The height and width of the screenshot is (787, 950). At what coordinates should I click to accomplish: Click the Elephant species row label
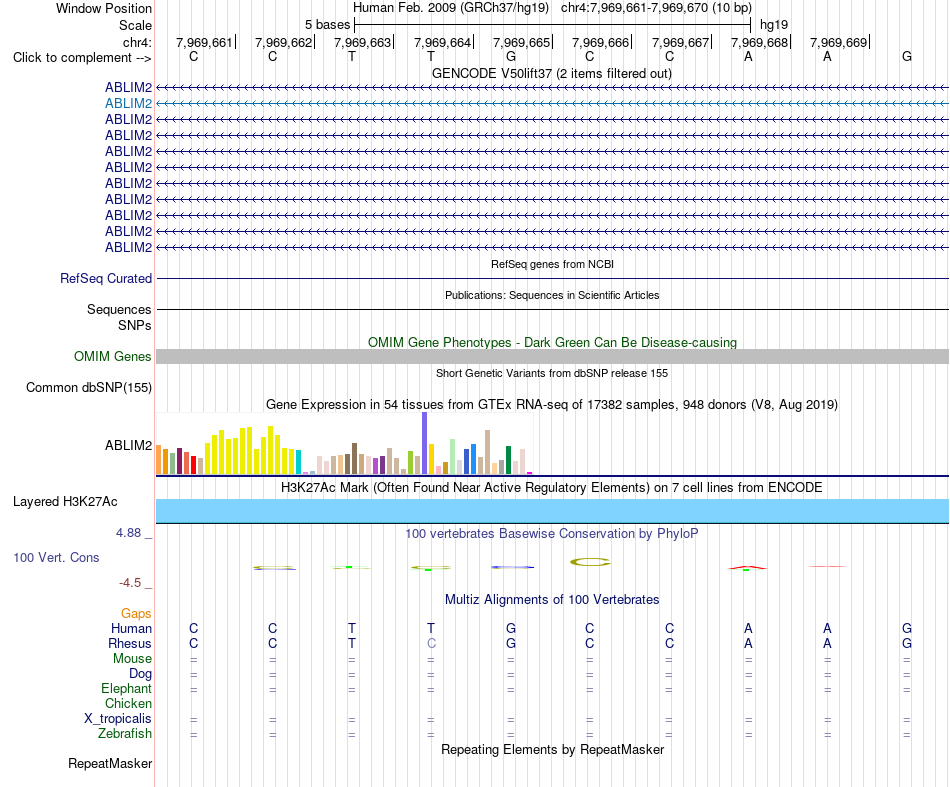click(126, 689)
